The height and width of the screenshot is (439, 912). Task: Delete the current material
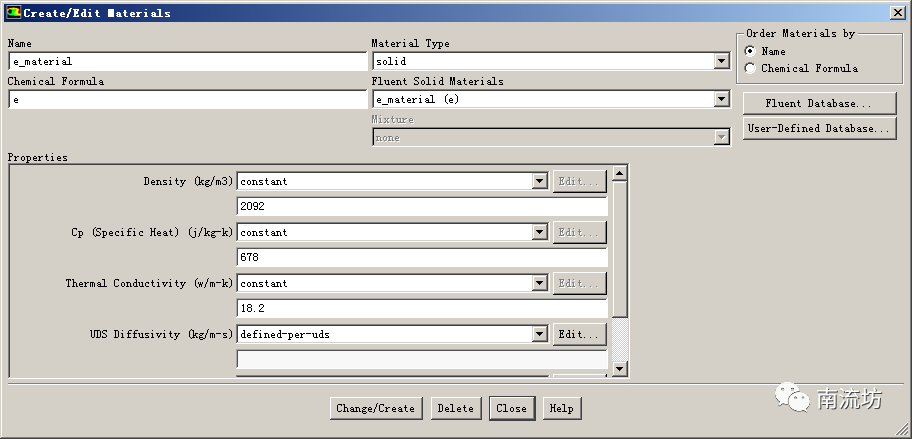point(455,408)
